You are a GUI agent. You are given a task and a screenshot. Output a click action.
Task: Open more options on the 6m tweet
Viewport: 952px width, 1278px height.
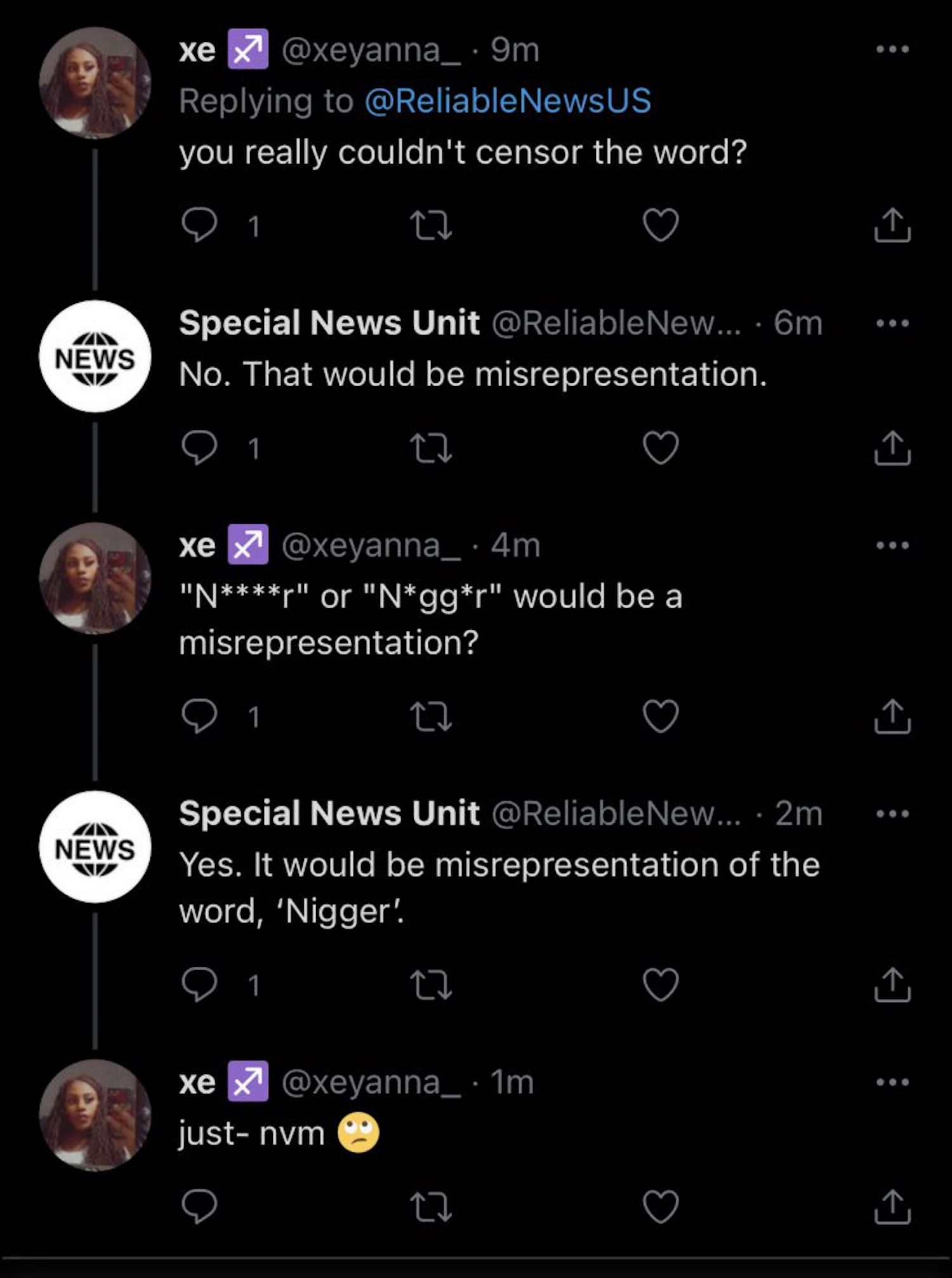point(892,323)
